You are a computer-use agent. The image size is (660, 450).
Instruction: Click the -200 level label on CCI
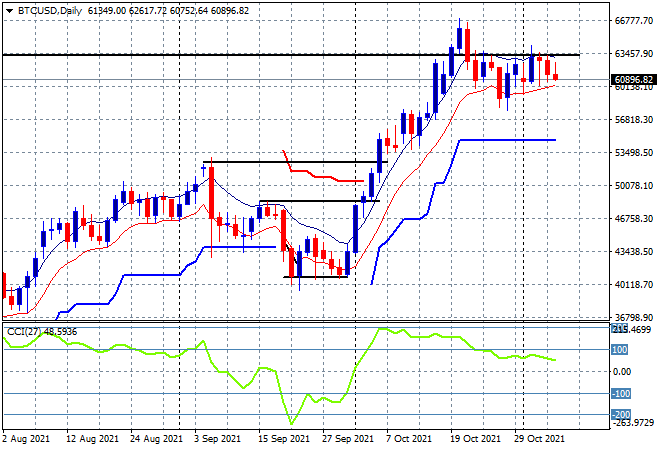620,415
